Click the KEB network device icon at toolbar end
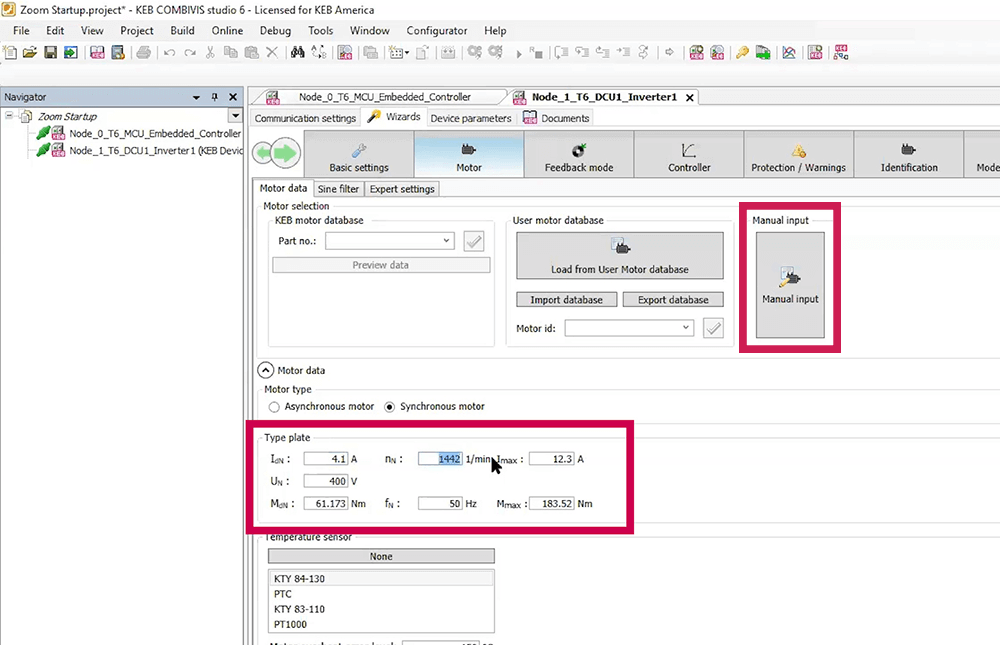Screen dimensions: 1000x645 pyautogui.click(x=841, y=52)
